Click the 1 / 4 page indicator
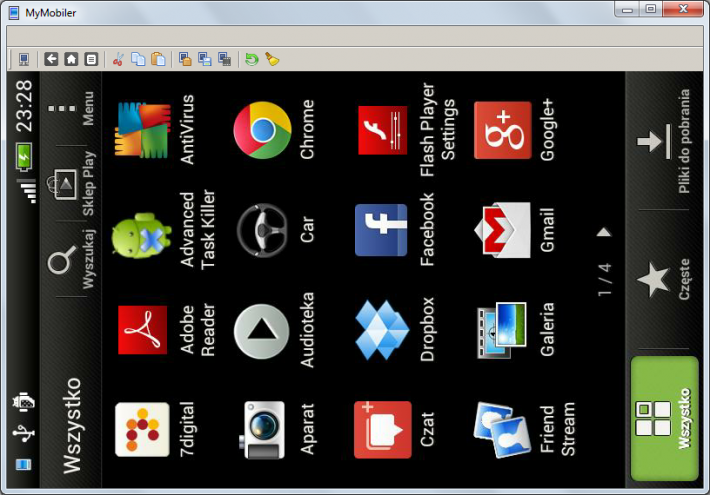The width and height of the screenshot is (710, 495). (604, 280)
